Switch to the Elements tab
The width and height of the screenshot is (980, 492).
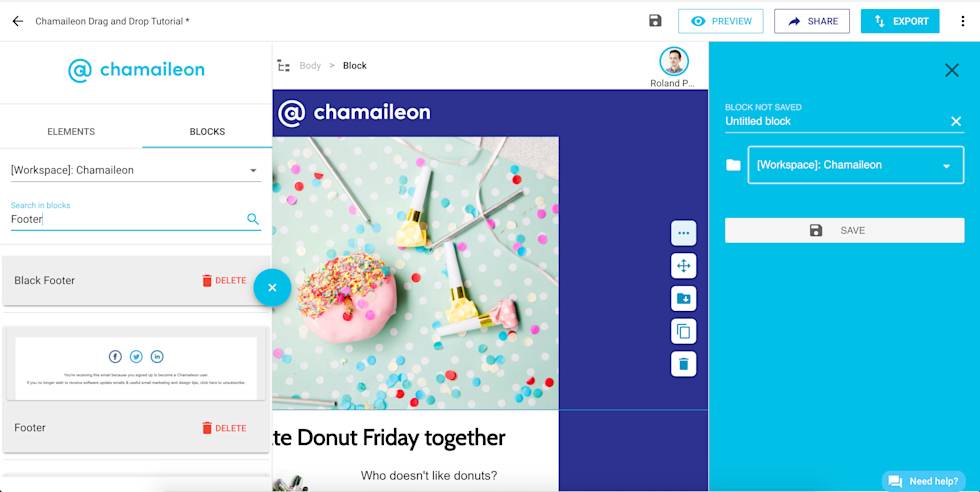71,132
